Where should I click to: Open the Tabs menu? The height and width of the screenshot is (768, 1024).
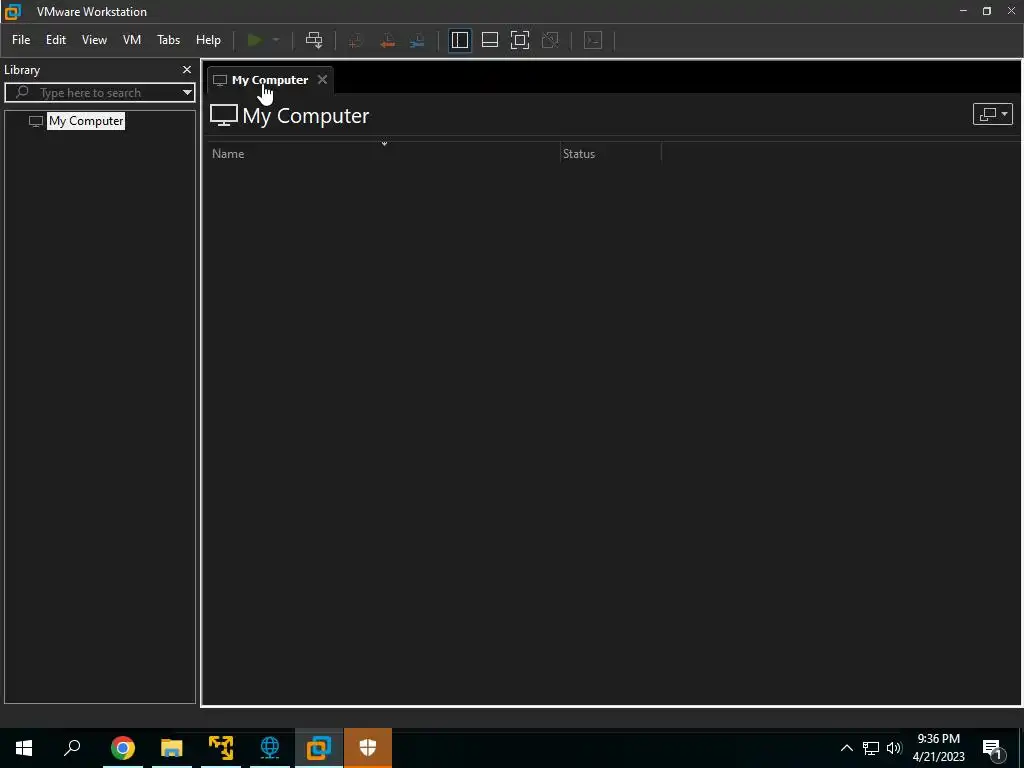click(168, 40)
